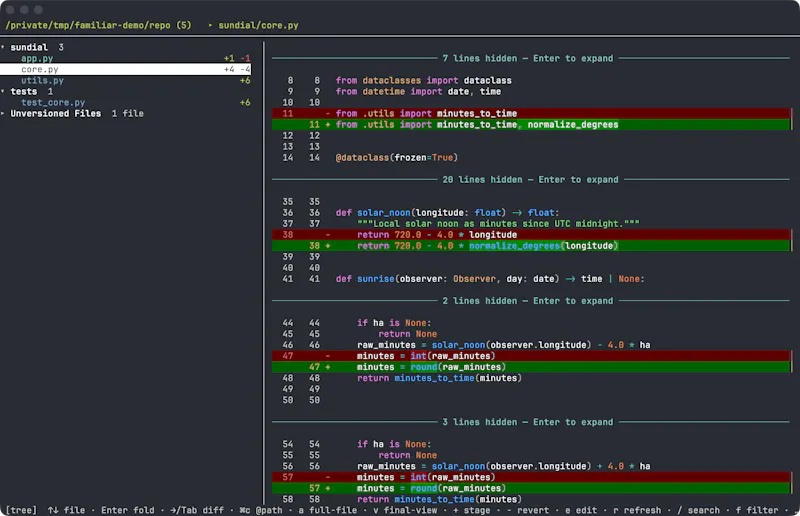The height and width of the screenshot is (516, 800).
Task: Collapse the tests folder triangle
Action: (x=3, y=91)
